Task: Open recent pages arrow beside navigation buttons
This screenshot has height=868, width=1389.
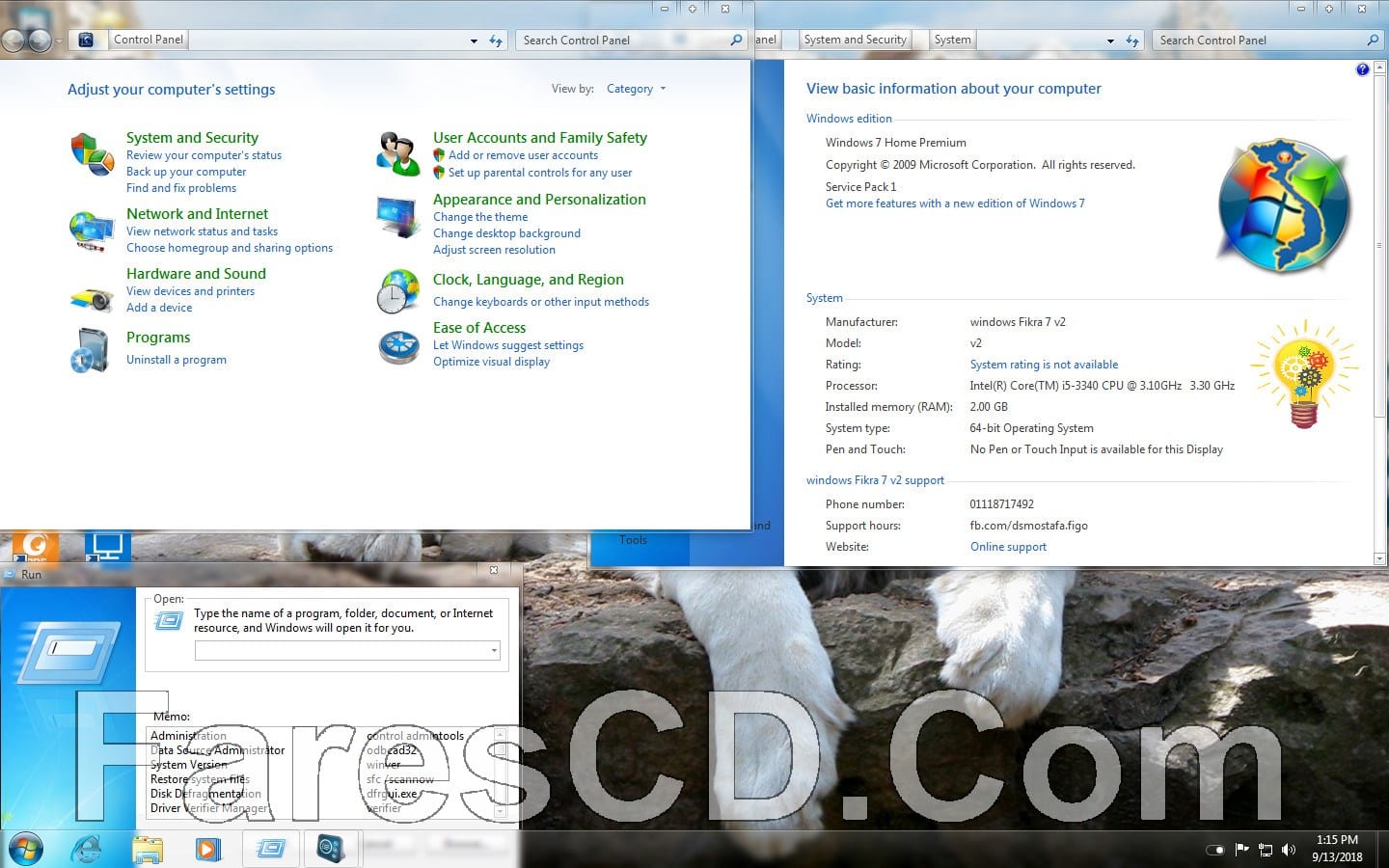Action: tap(59, 41)
